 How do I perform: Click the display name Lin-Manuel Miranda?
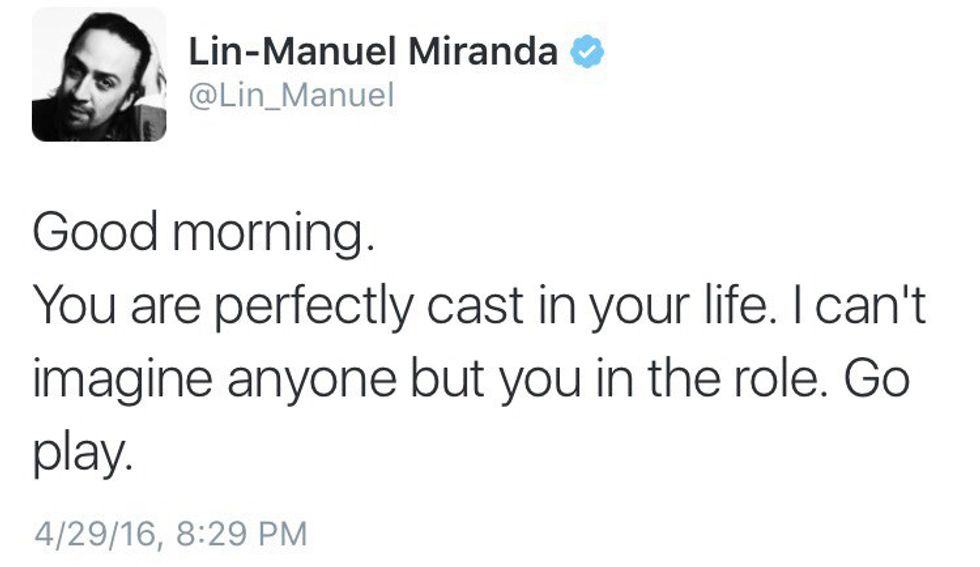pyautogui.click(x=373, y=51)
